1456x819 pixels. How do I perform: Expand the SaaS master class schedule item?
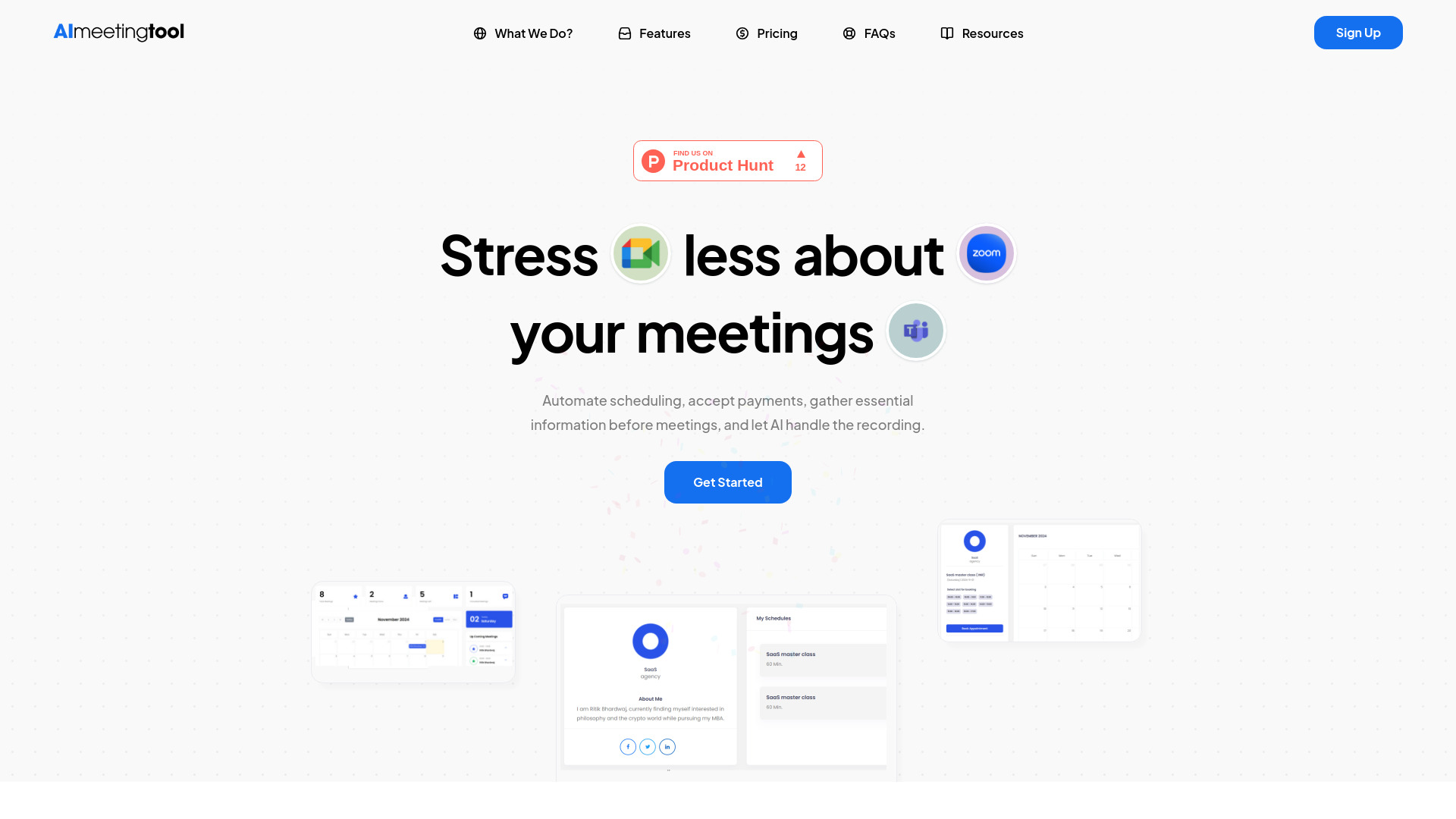[x=817, y=659]
